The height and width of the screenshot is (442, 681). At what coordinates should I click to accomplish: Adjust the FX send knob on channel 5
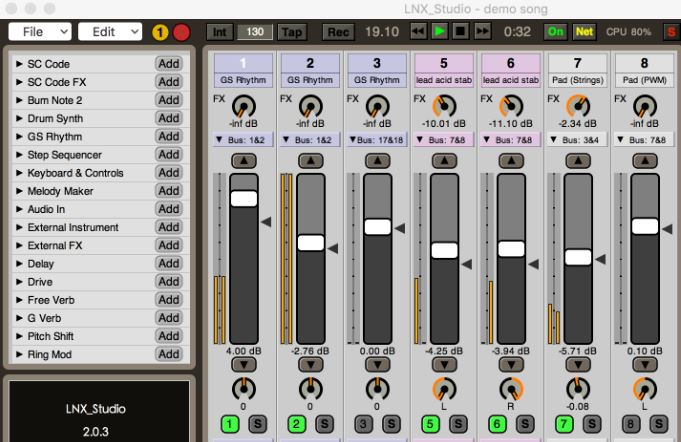(x=444, y=106)
